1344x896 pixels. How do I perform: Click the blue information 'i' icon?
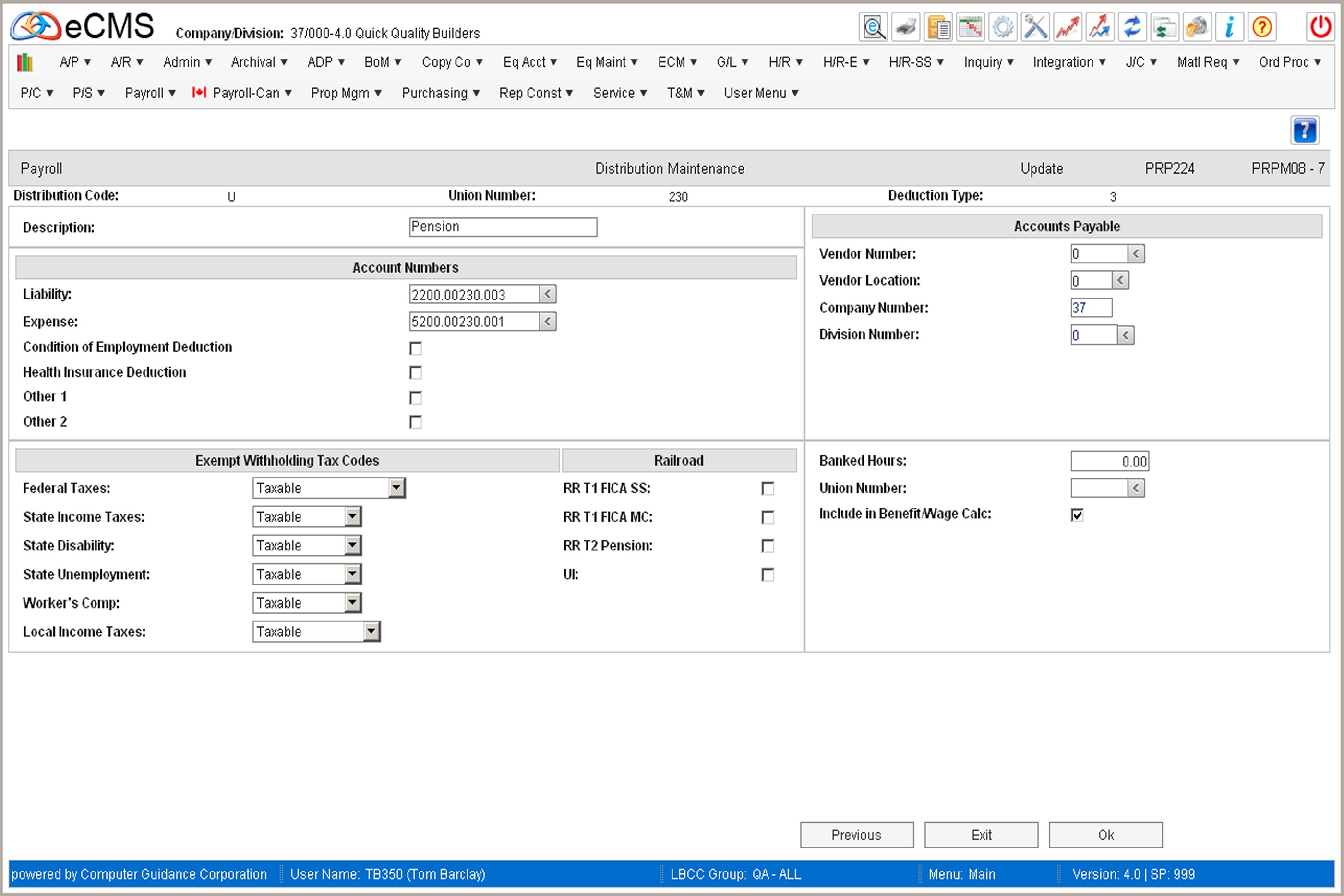tap(1230, 27)
